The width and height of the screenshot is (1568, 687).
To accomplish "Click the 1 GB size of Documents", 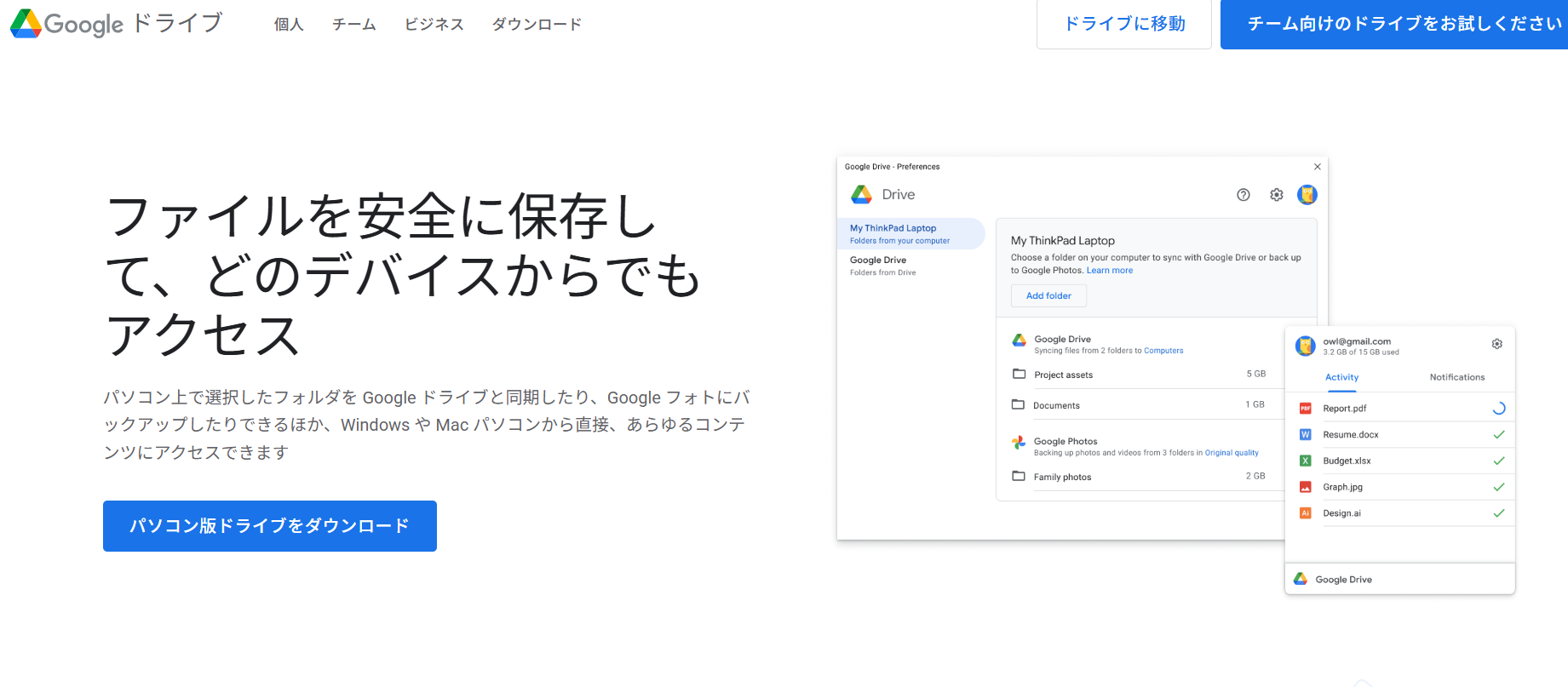I will (1255, 404).
